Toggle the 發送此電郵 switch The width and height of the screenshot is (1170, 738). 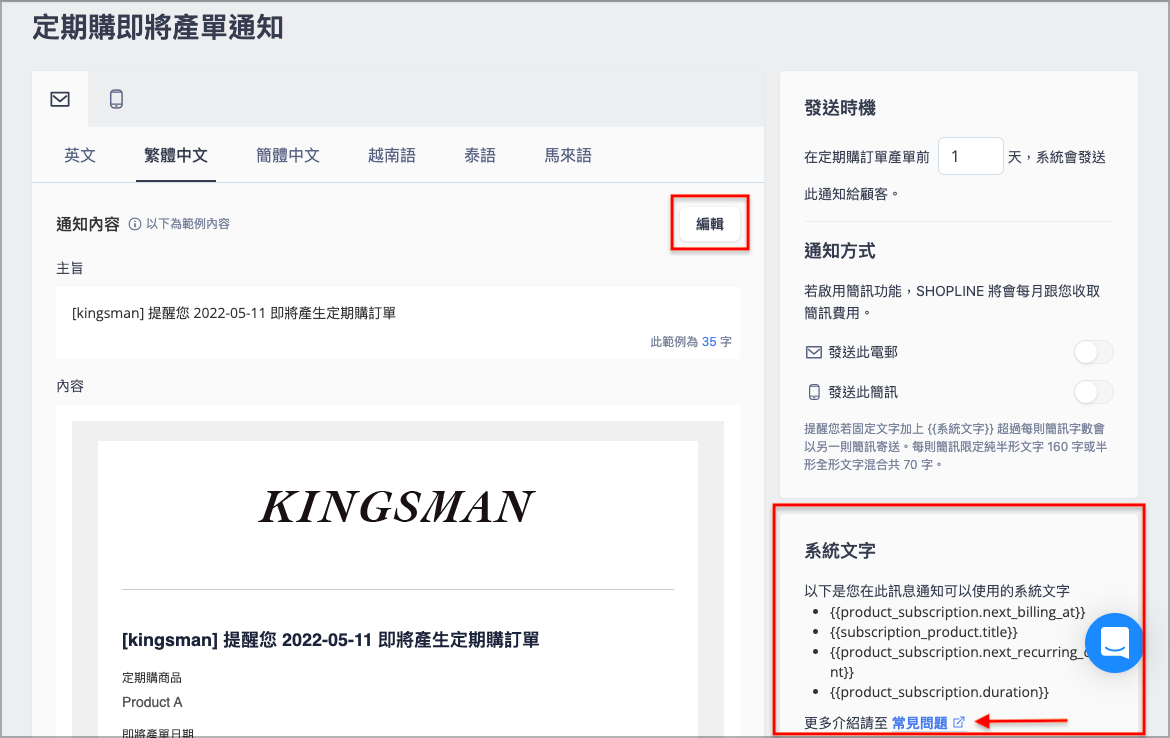point(1093,352)
